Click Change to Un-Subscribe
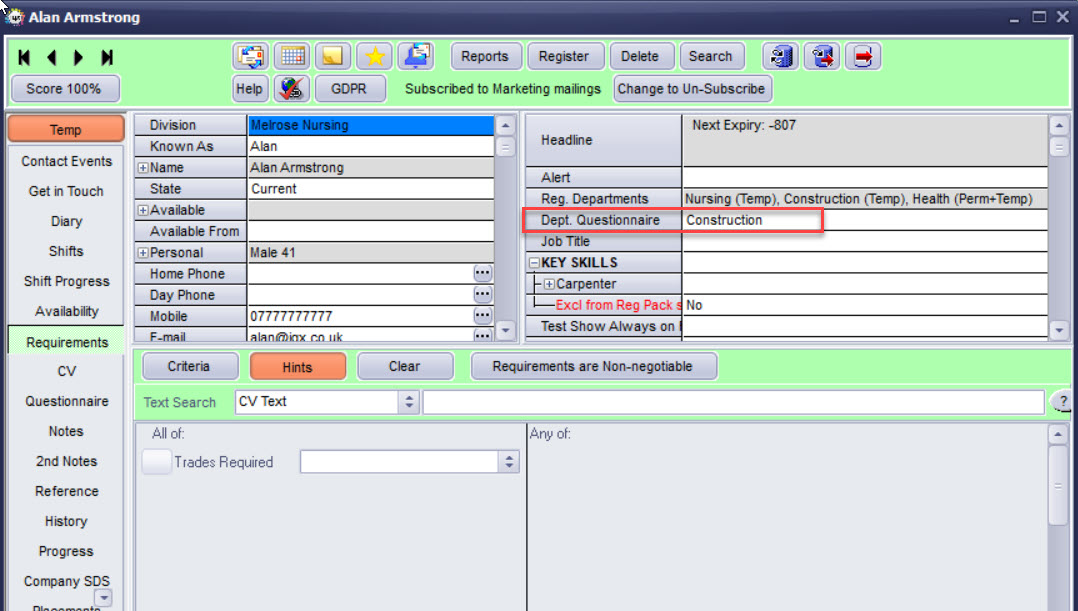The width and height of the screenshot is (1078, 611). click(x=691, y=89)
